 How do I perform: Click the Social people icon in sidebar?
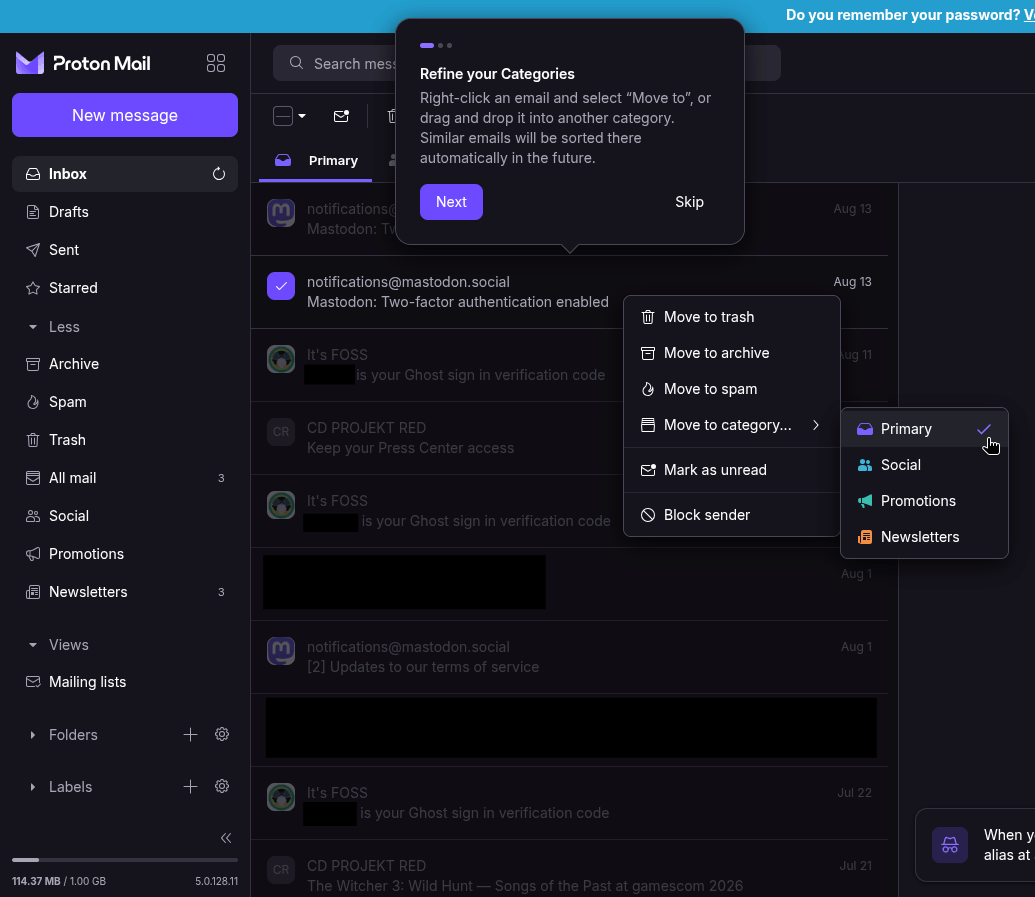(32, 516)
